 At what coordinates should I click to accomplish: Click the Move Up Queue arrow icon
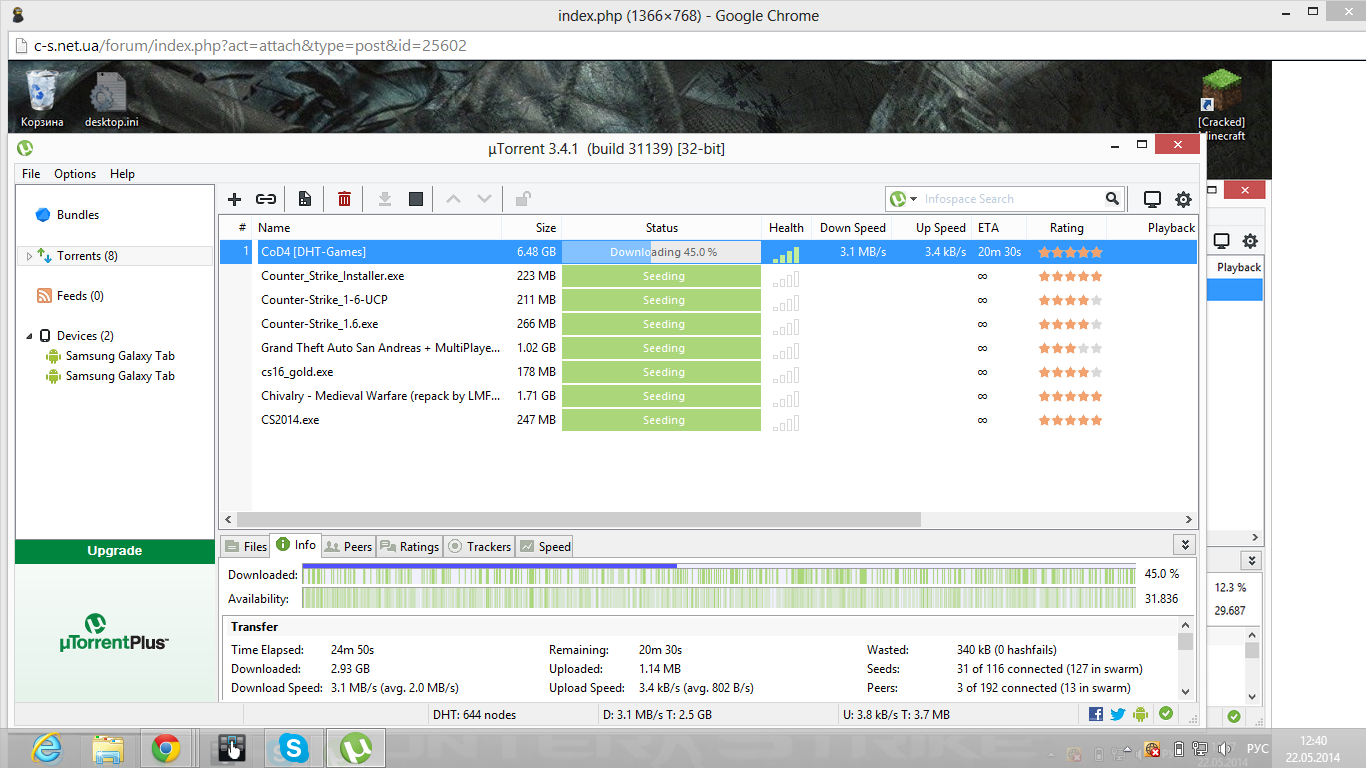click(x=453, y=199)
